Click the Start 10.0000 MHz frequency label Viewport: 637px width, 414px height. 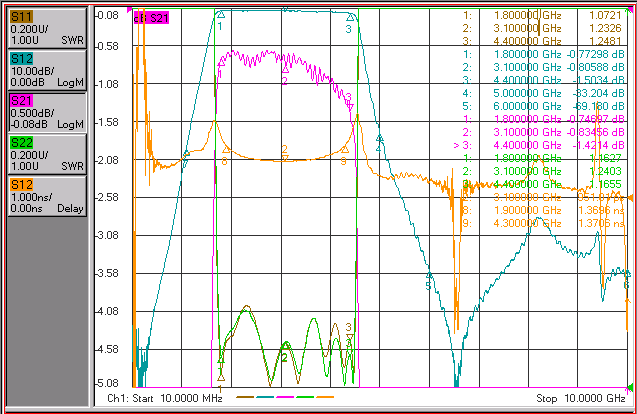pos(165,398)
